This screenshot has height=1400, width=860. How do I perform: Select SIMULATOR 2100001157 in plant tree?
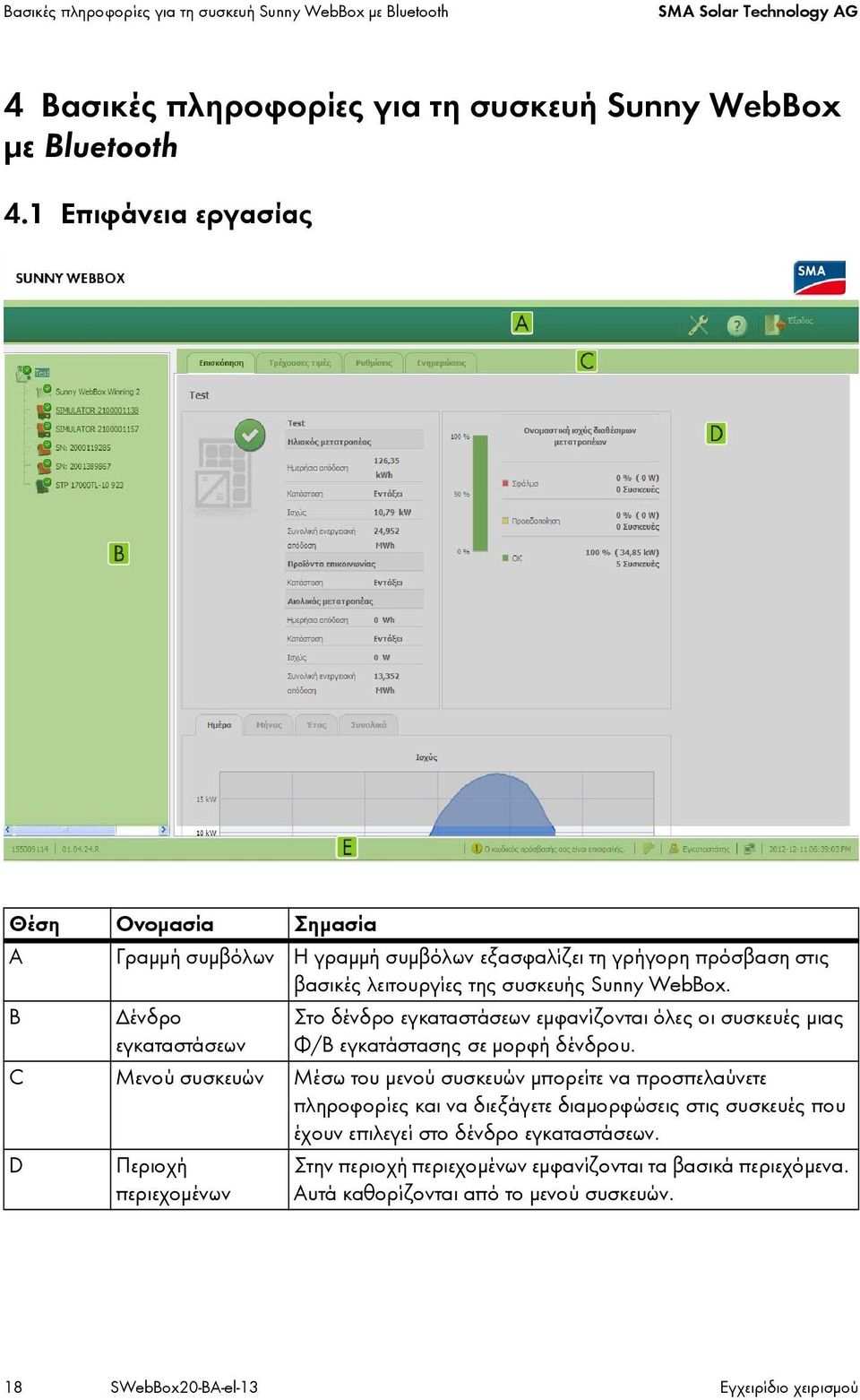[97, 429]
